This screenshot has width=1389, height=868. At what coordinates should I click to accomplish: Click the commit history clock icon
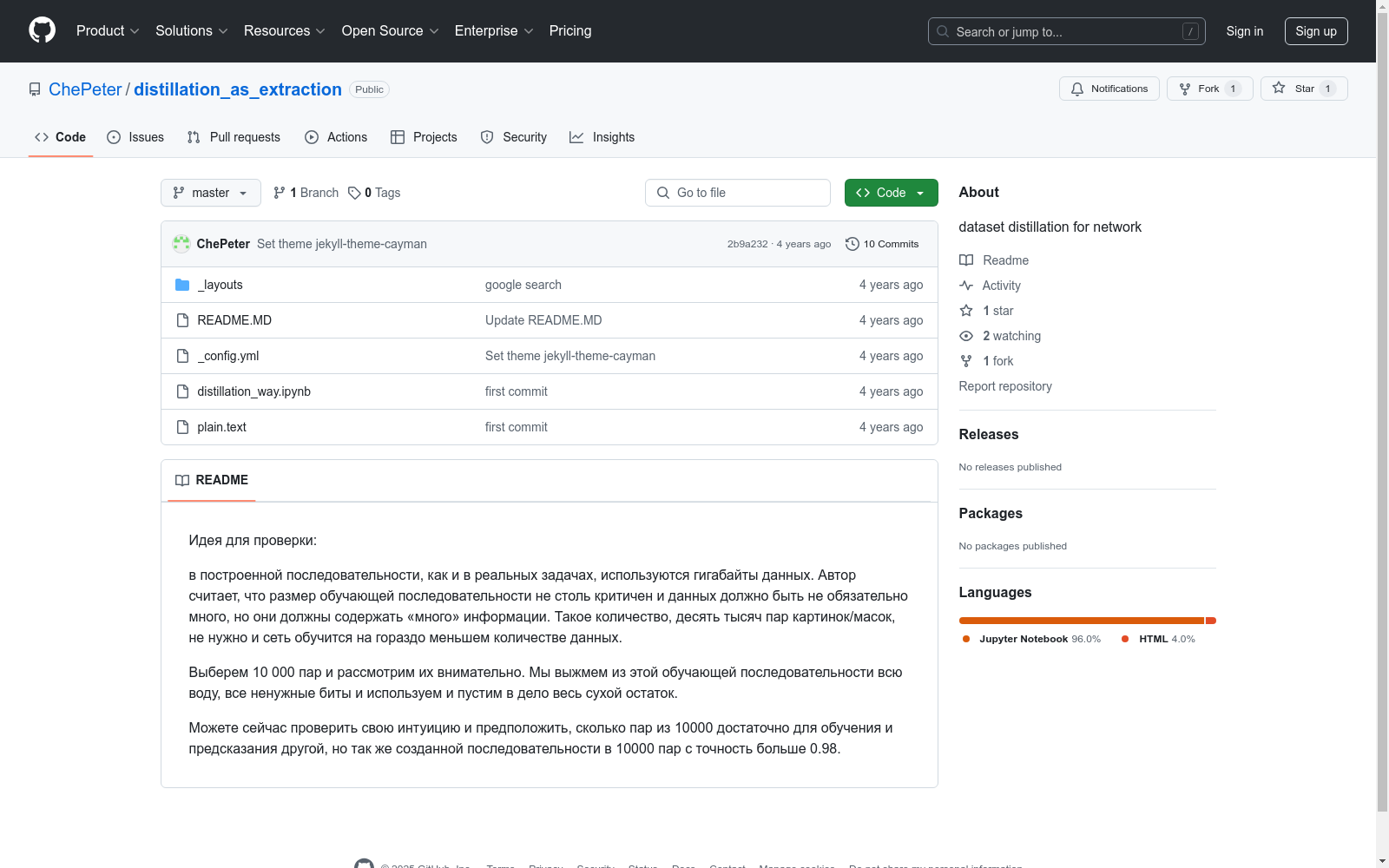pos(852,244)
